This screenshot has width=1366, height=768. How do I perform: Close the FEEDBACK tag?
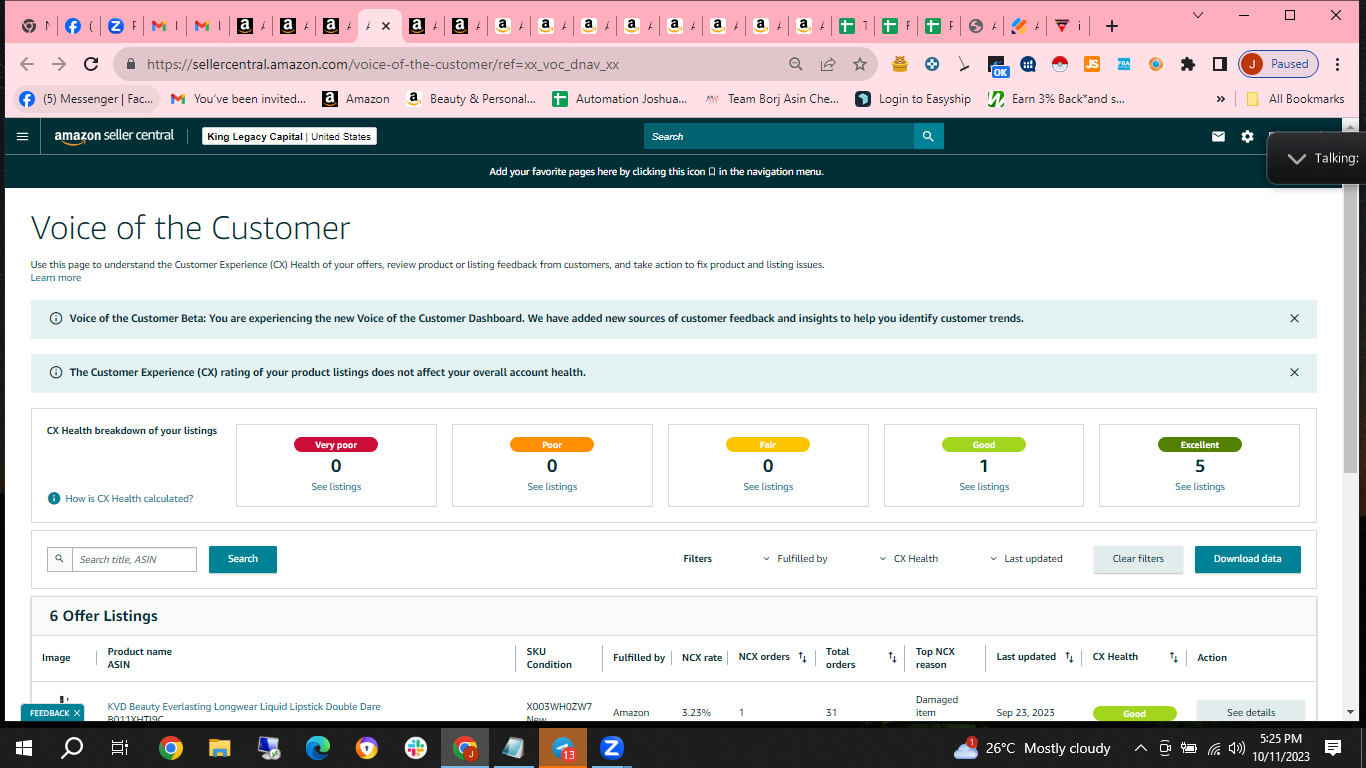pyautogui.click(x=76, y=713)
